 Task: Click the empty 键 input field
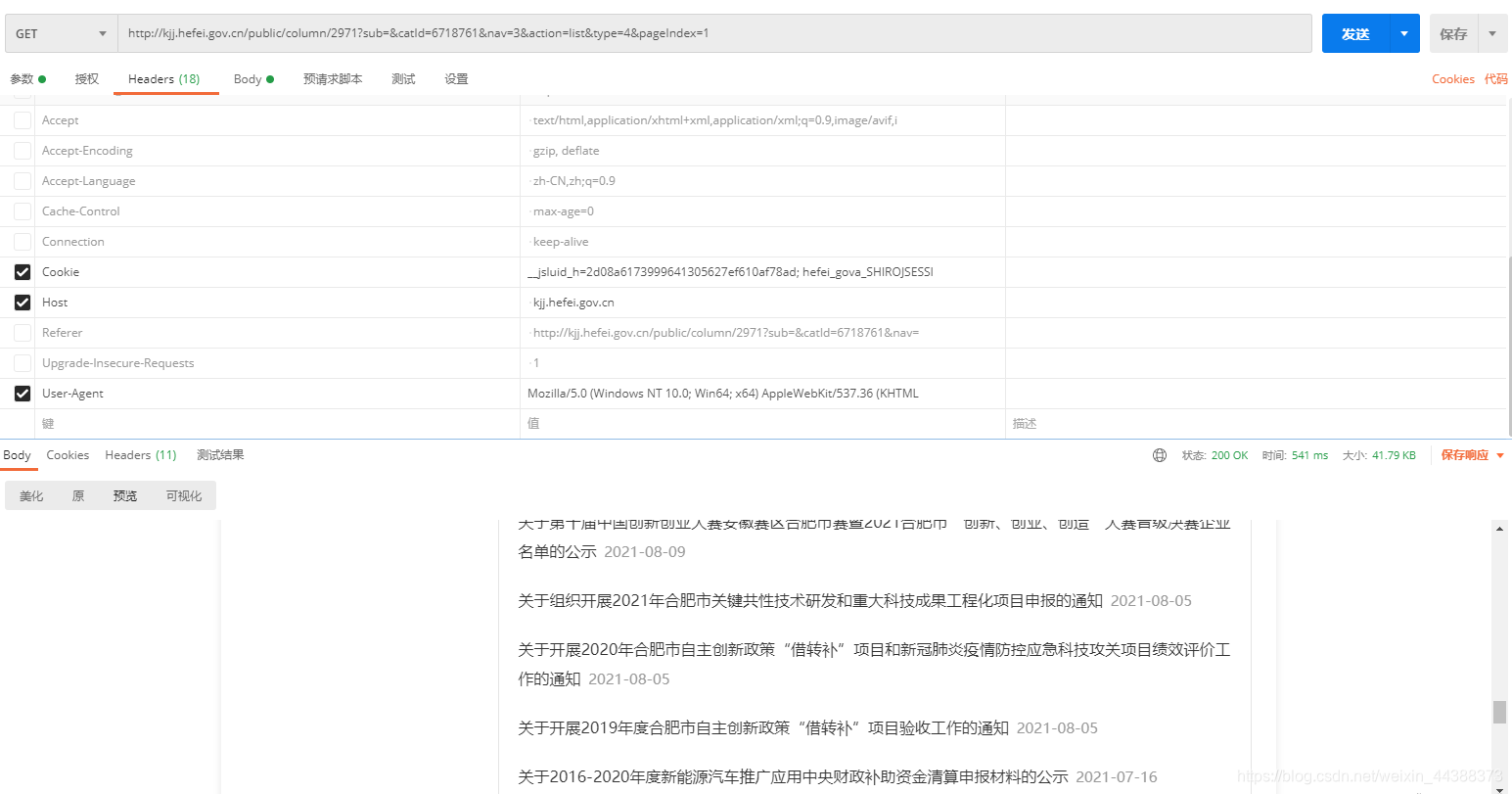point(277,424)
